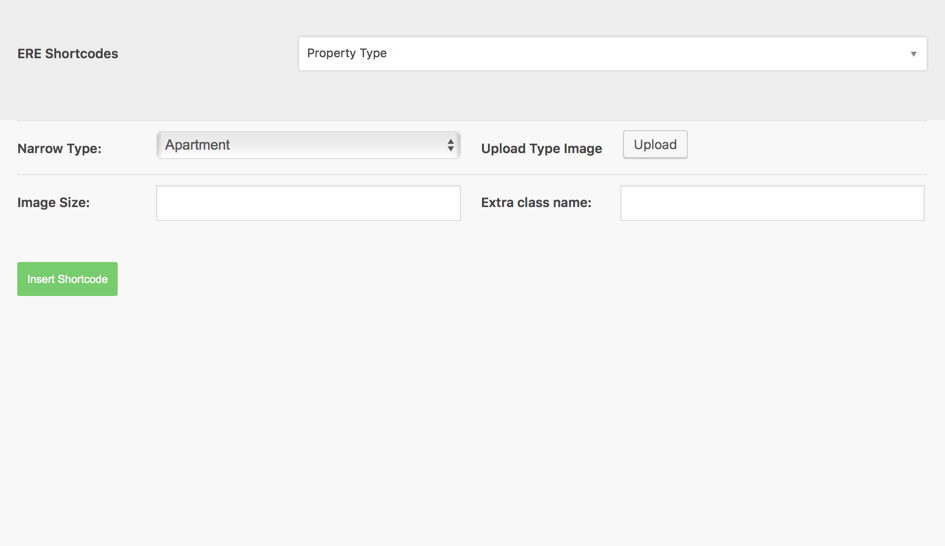The height and width of the screenshot is (546, 945).
Task: Click the Apartment text in Narrow Type
Action: click(197, 145)
